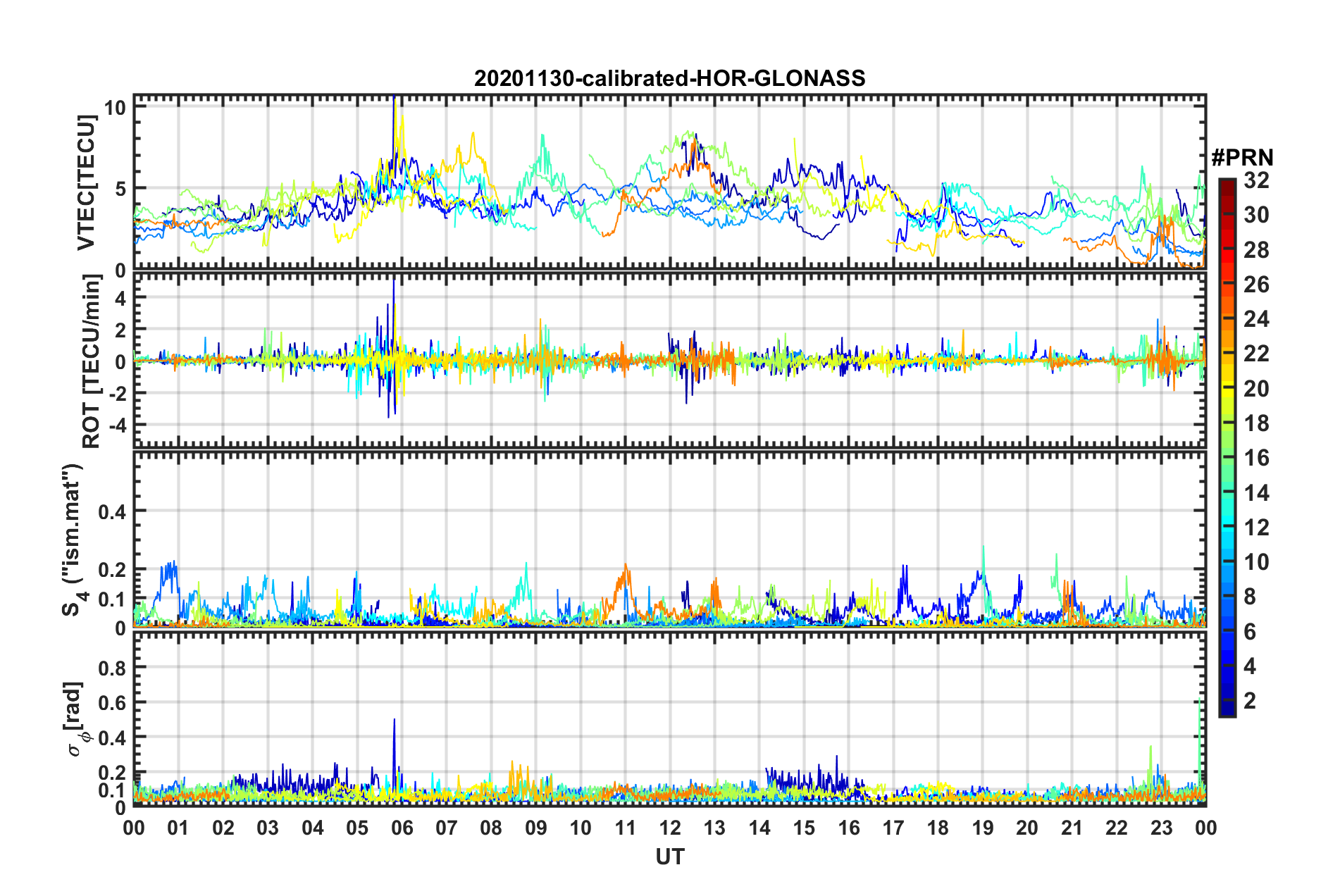Click the S4 axis tick label 0.4
Screen dimensions: 1340x896
point(113,511)
